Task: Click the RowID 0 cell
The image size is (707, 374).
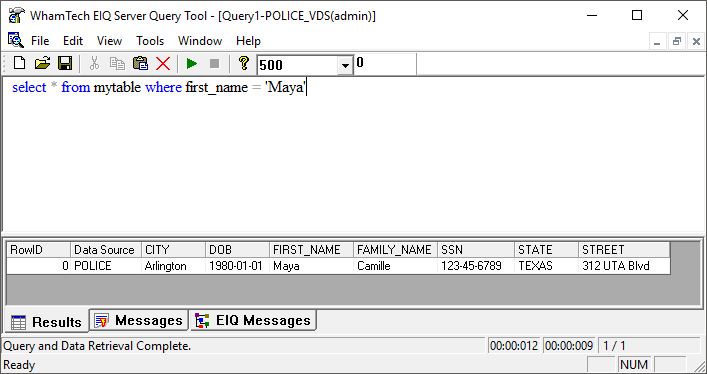Action: [38, 266]
